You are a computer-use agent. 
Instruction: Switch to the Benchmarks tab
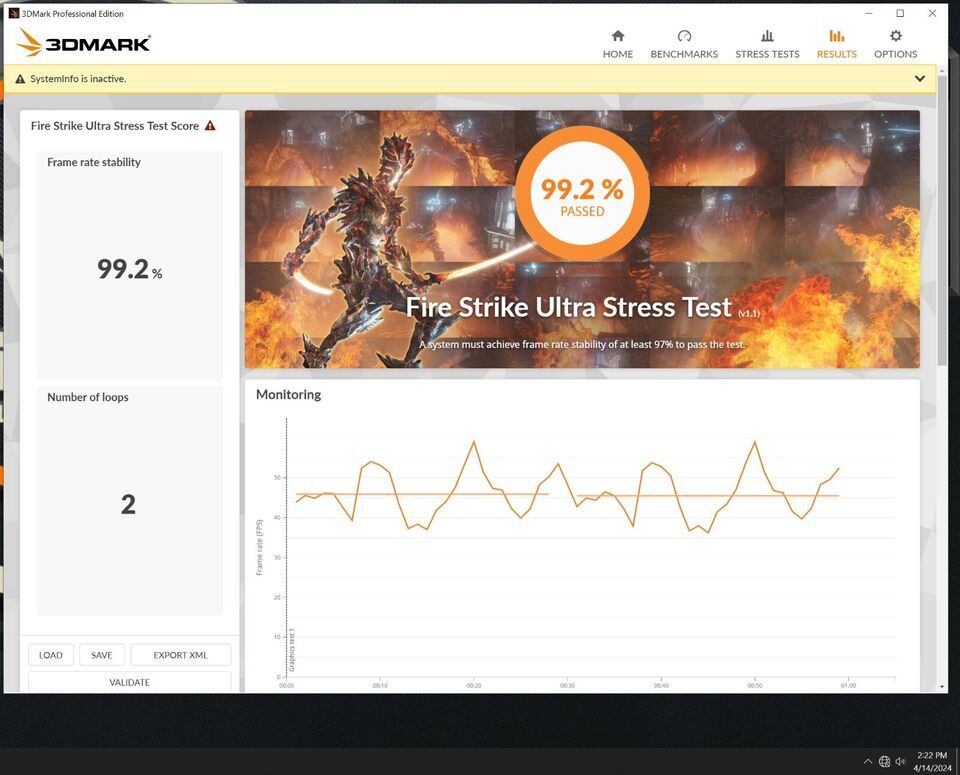pyautogui.click(x=684, y=44)
